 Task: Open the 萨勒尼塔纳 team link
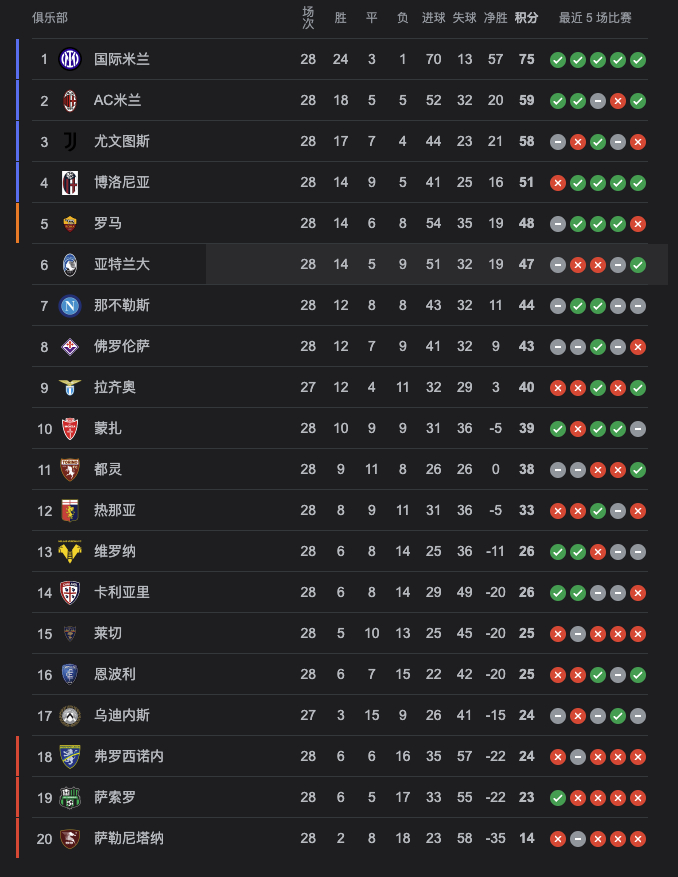click(129, 838)
